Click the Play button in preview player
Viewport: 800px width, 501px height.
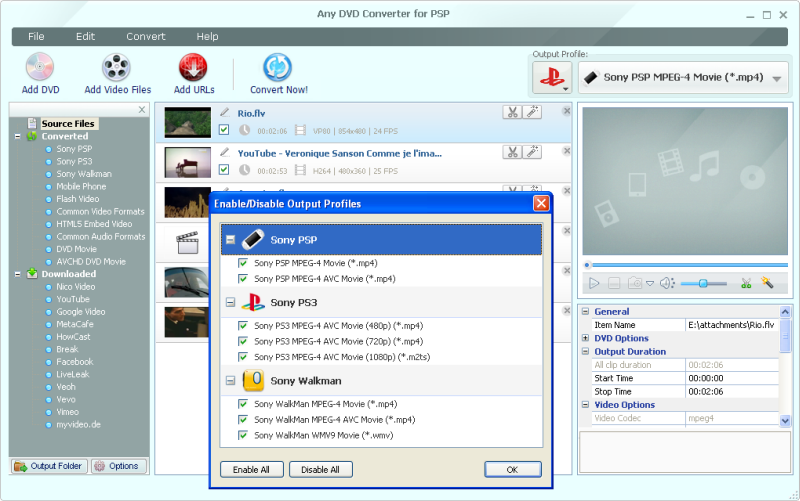593,283
